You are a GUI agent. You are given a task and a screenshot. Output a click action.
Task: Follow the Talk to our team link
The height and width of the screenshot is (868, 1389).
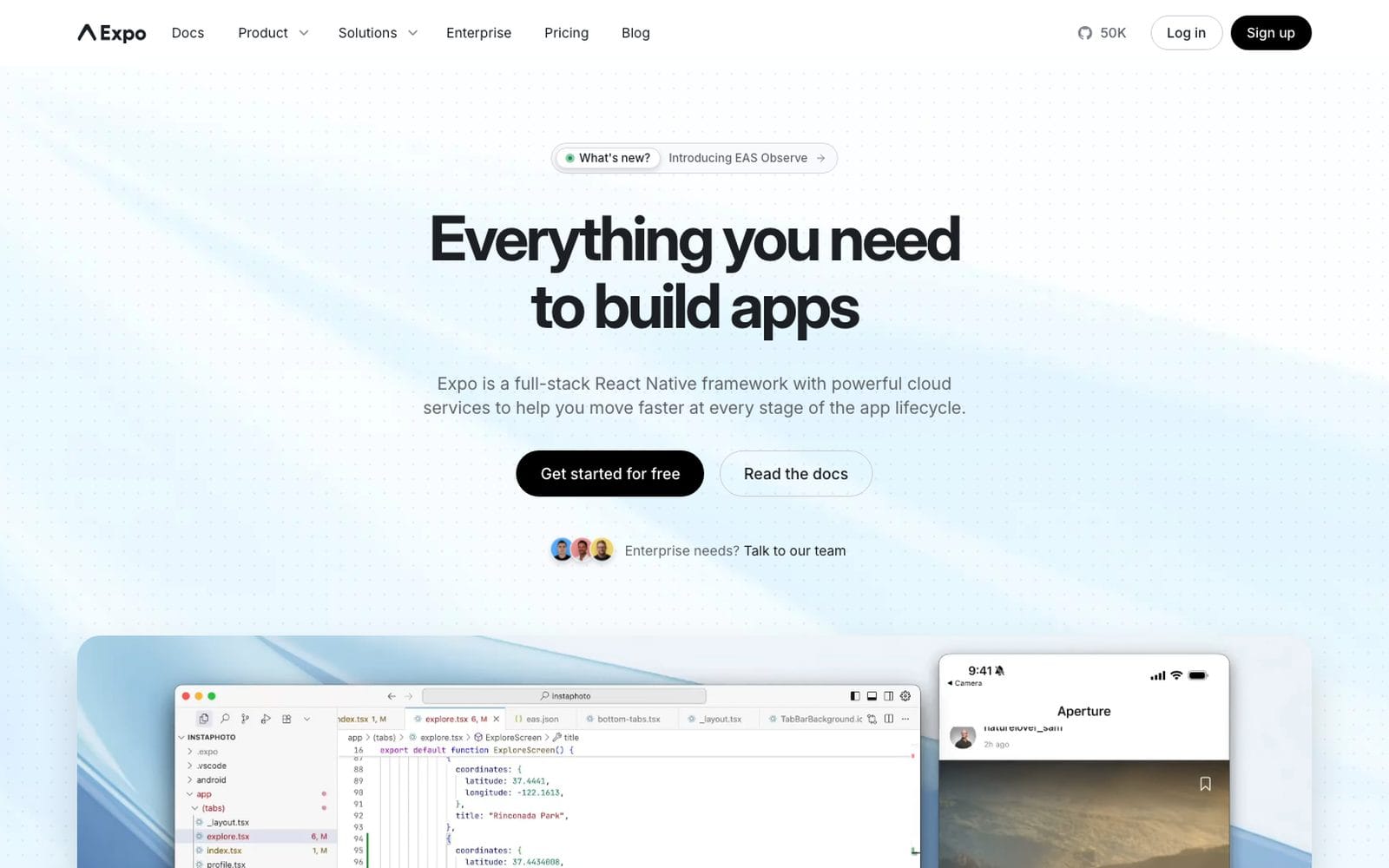click(794, 550)
